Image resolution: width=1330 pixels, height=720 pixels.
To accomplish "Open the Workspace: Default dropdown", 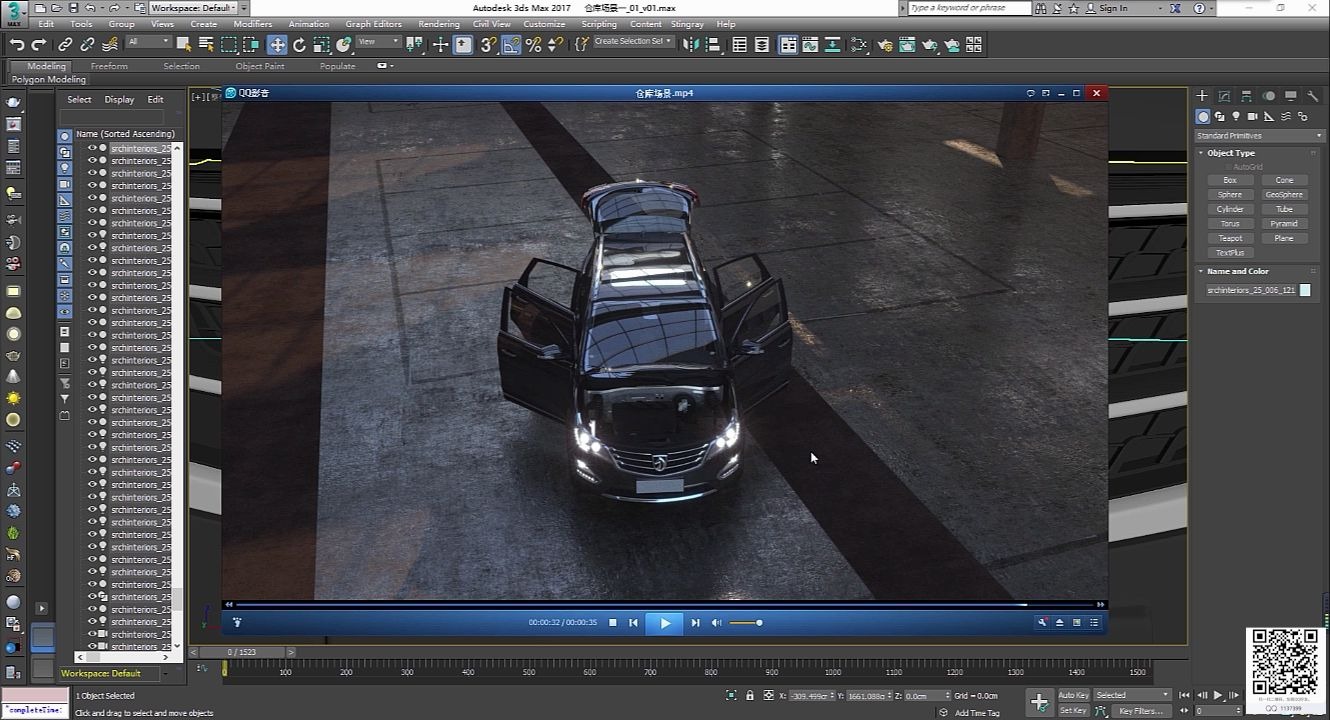I will (192, 8).
